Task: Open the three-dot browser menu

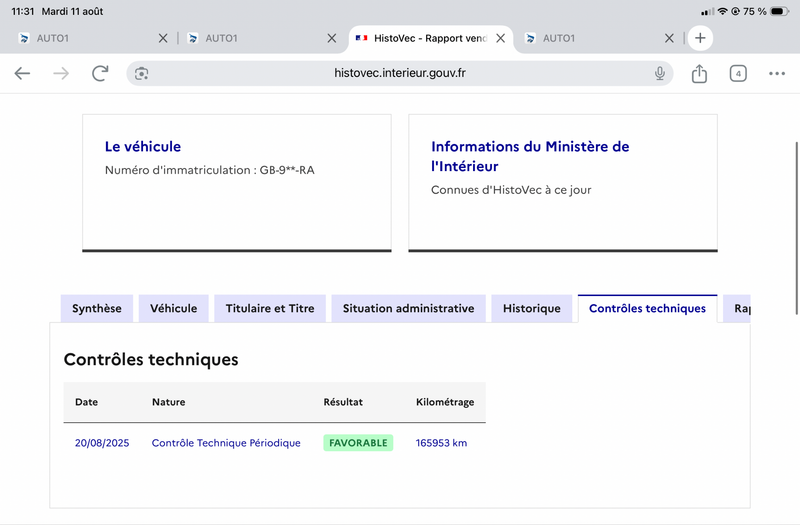Action: click(777, 73)
